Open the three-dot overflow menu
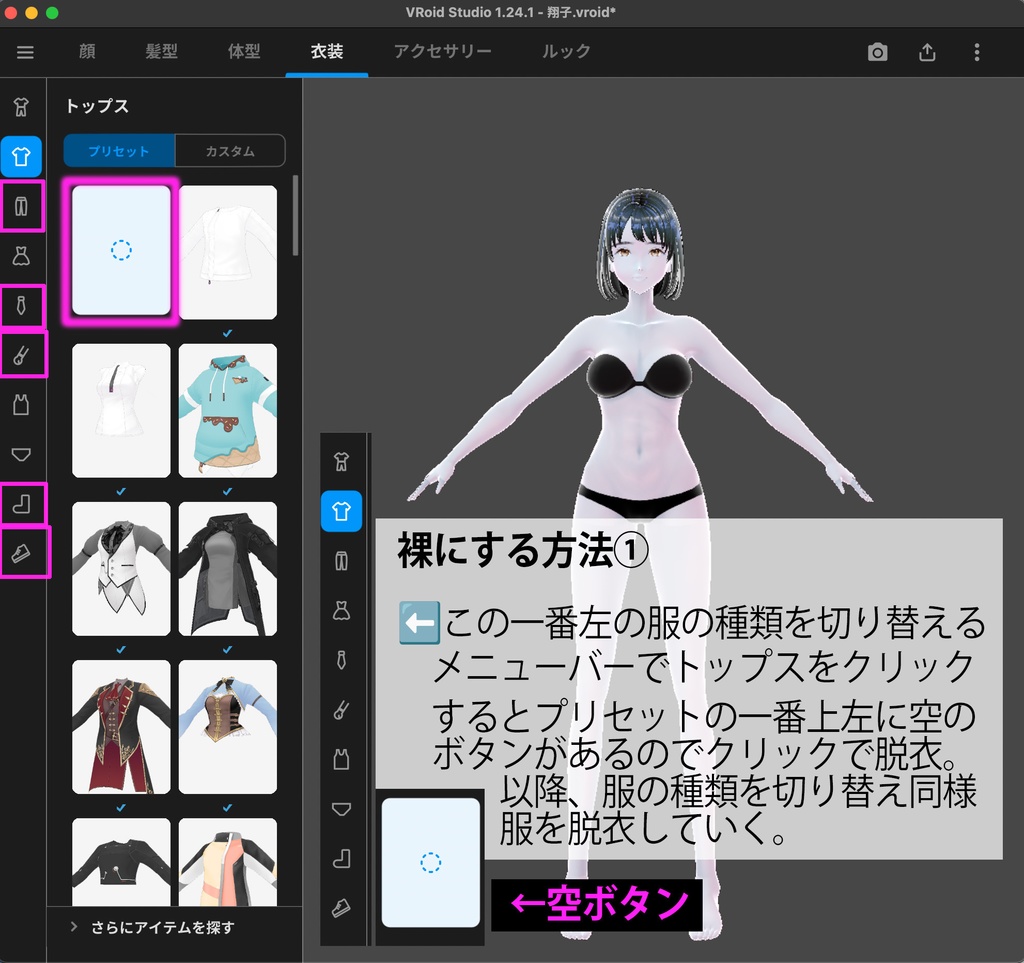The image size is (1024, 963). point(976,52)
